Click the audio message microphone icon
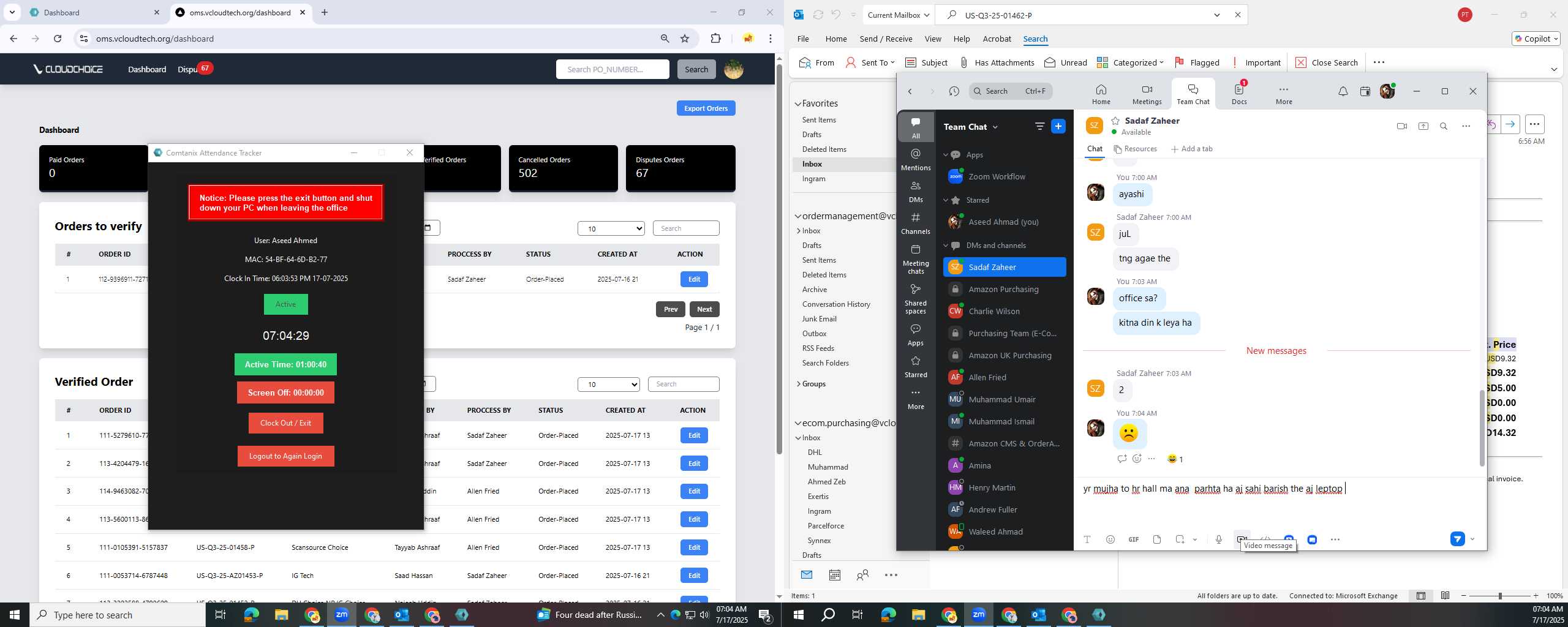Viewport: 1568px width, 627px height. pyautogui.click(x=1219, y=539)
